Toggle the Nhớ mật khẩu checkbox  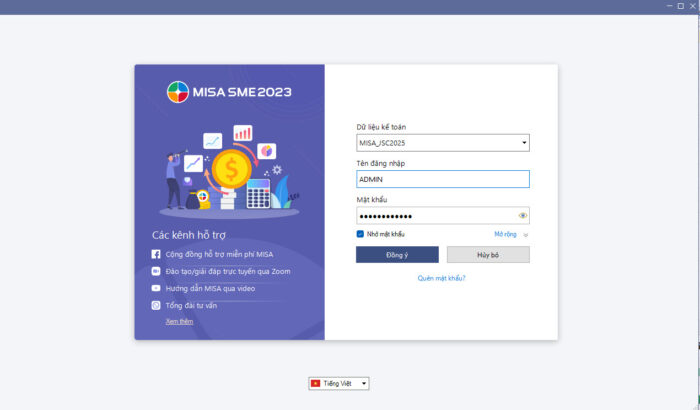(360, 234)
